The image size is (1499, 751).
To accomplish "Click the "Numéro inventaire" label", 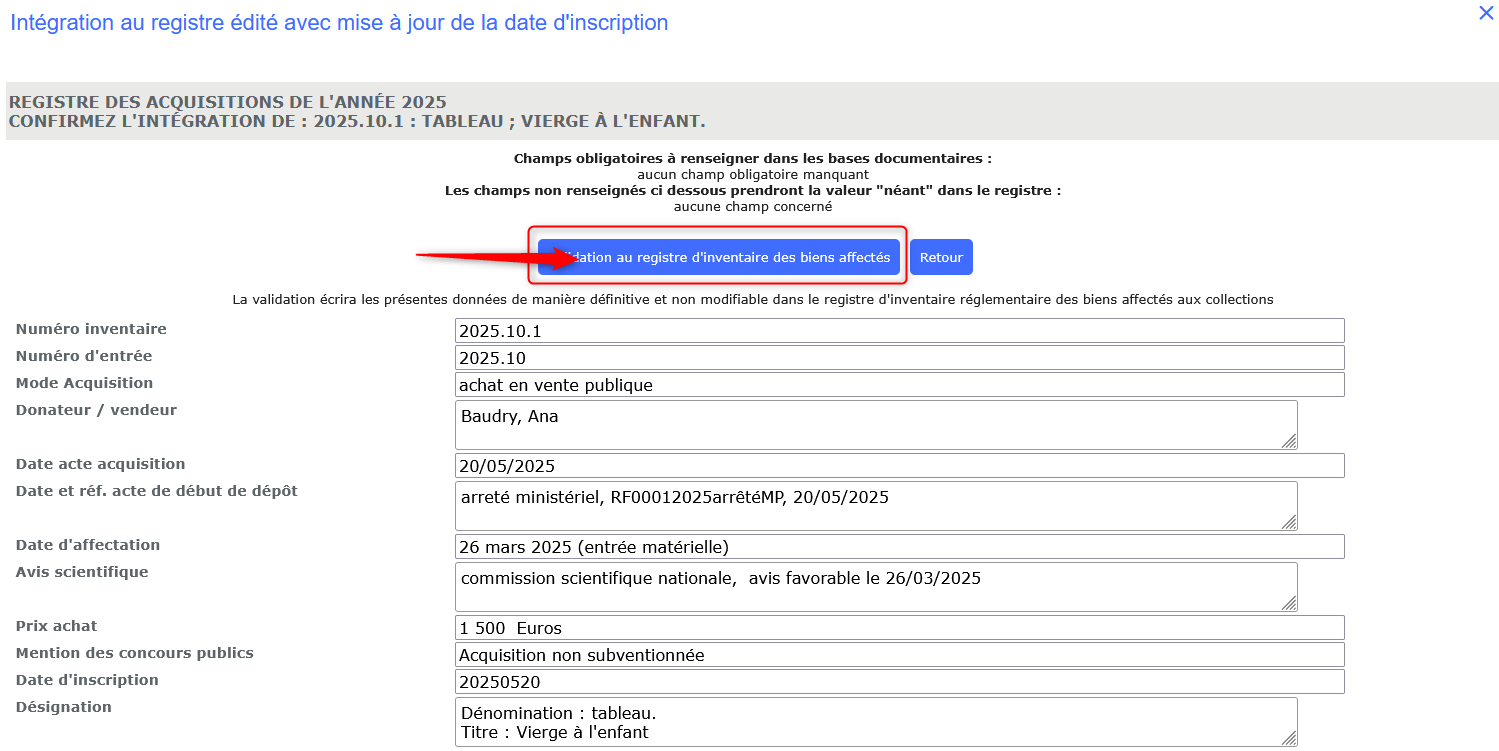I will (x=91, y=329).
